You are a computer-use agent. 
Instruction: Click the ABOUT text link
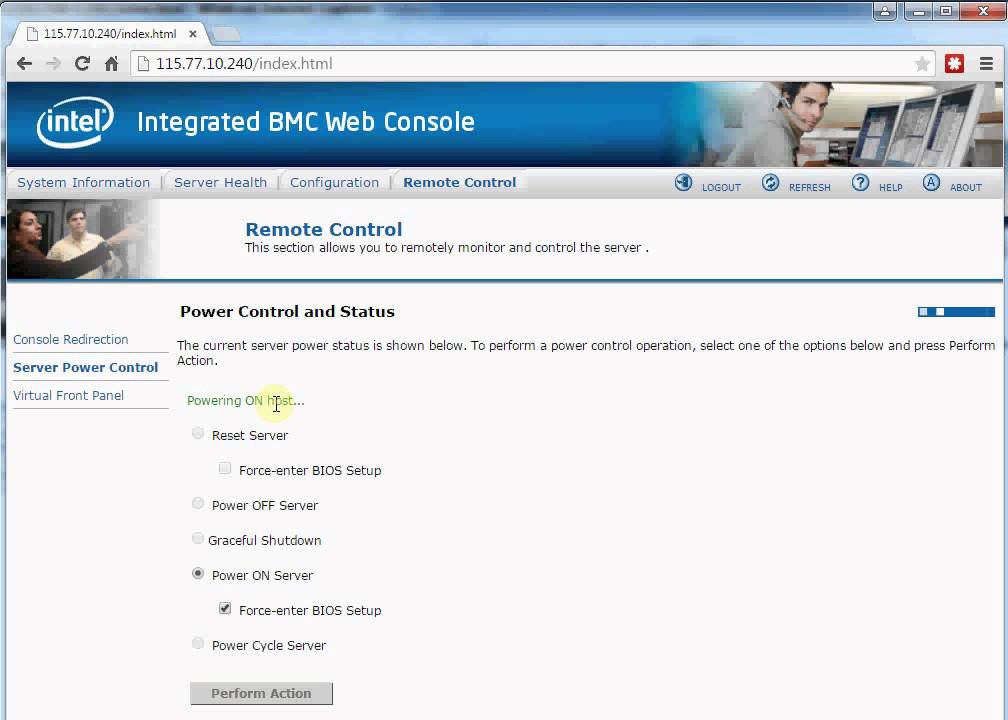966,188
